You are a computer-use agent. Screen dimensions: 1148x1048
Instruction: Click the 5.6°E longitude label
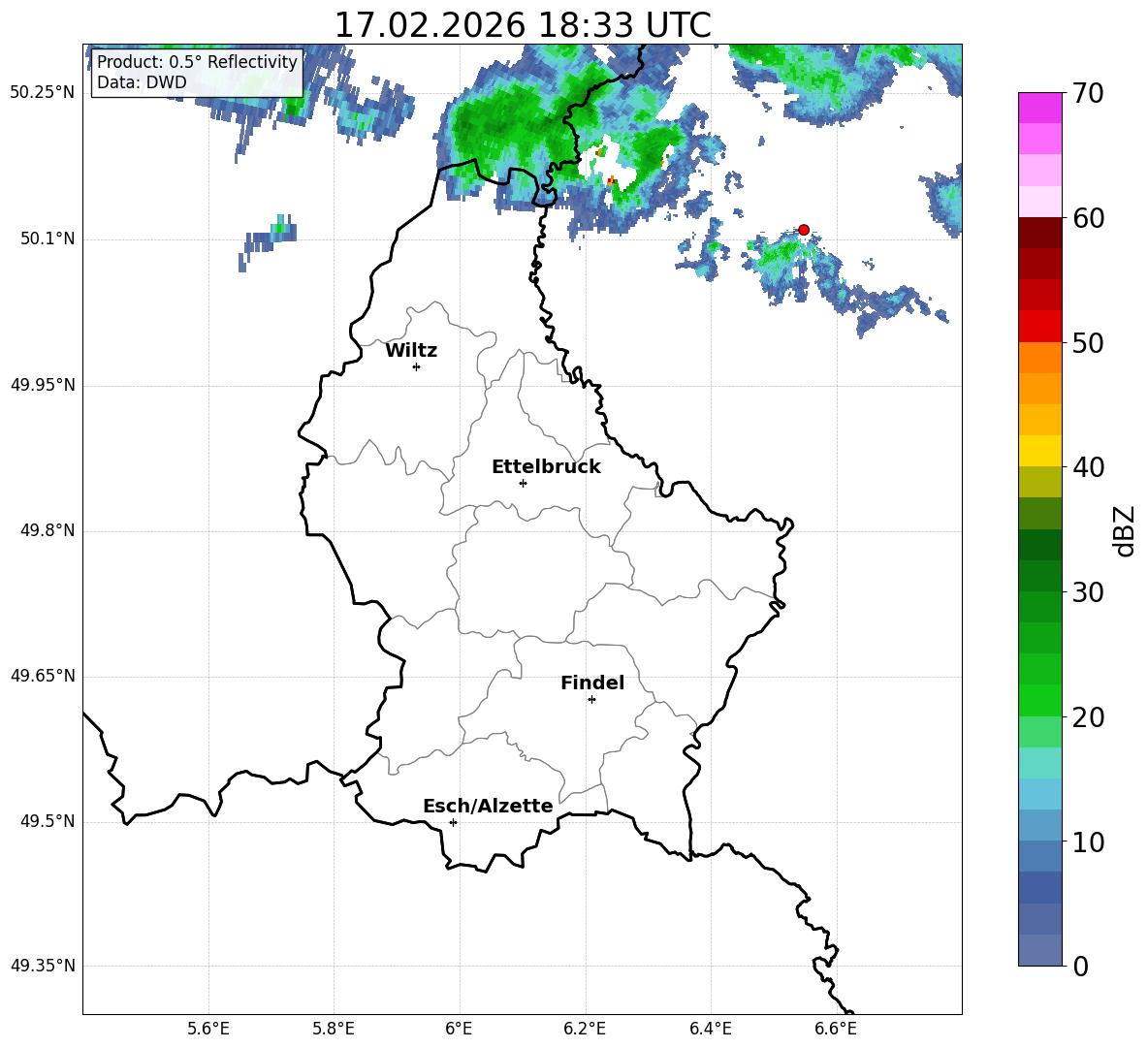pos(208,1029)
